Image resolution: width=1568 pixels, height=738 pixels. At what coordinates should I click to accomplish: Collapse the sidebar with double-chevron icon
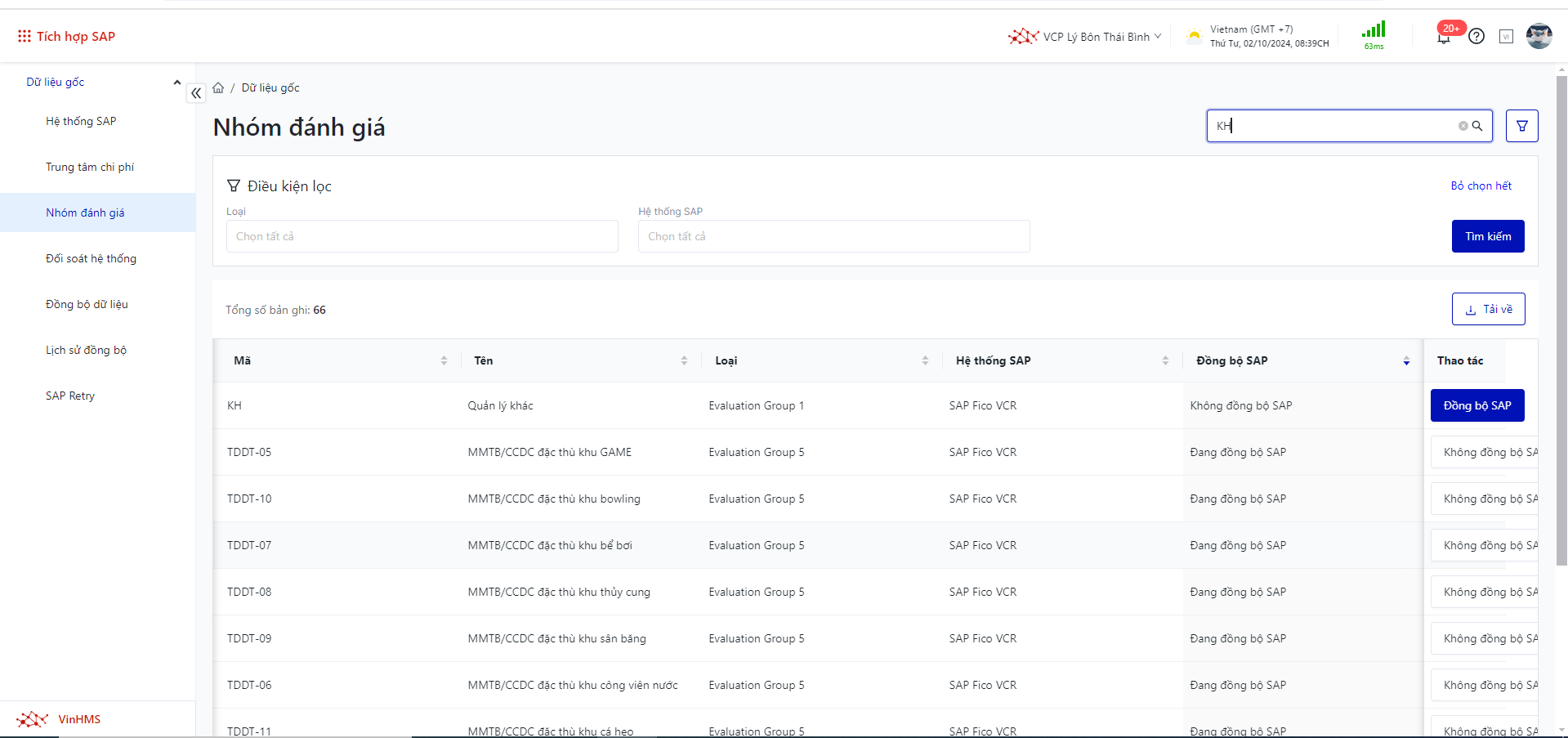[x=196, y=93]
